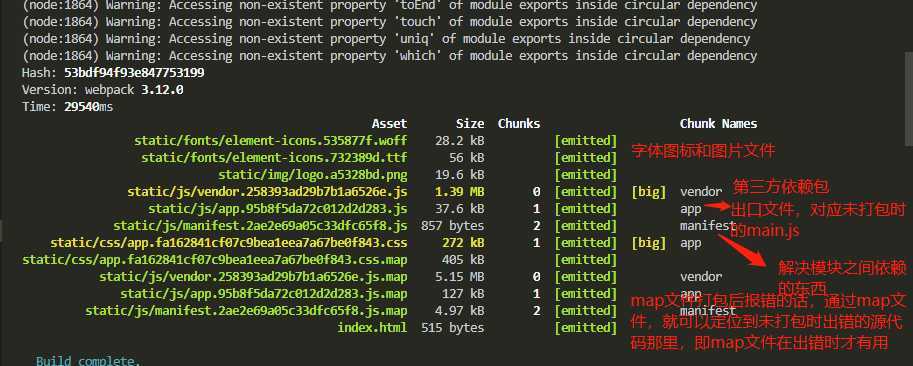The width and height of the screenshot is (913, 366).
Task: Click [big] flag in vendor.js row
Action: pos(648,191)
